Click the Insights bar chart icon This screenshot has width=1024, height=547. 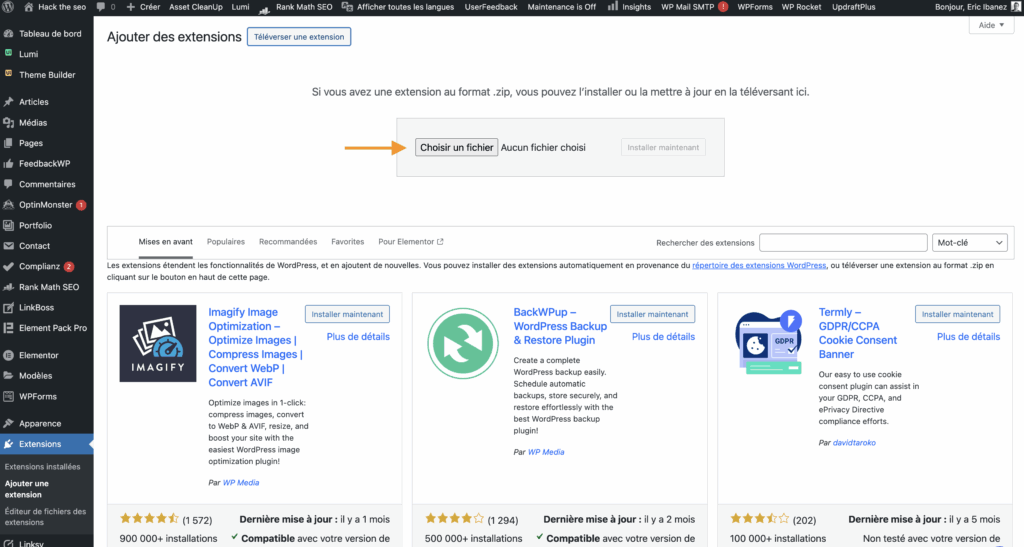tap(613, 7)
